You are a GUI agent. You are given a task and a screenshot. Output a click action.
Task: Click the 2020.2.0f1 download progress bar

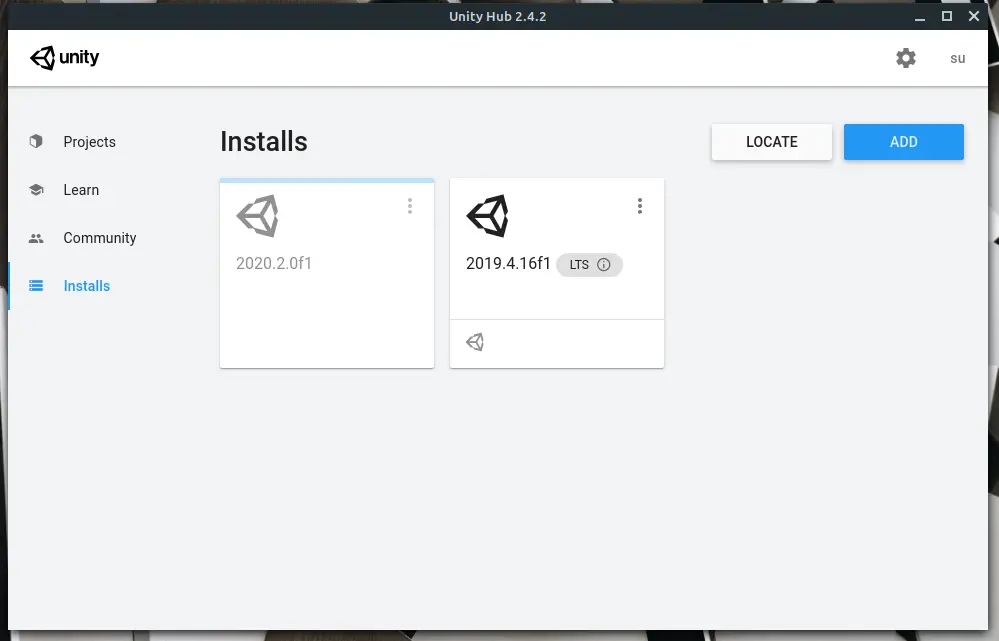[x=327, y=181]
